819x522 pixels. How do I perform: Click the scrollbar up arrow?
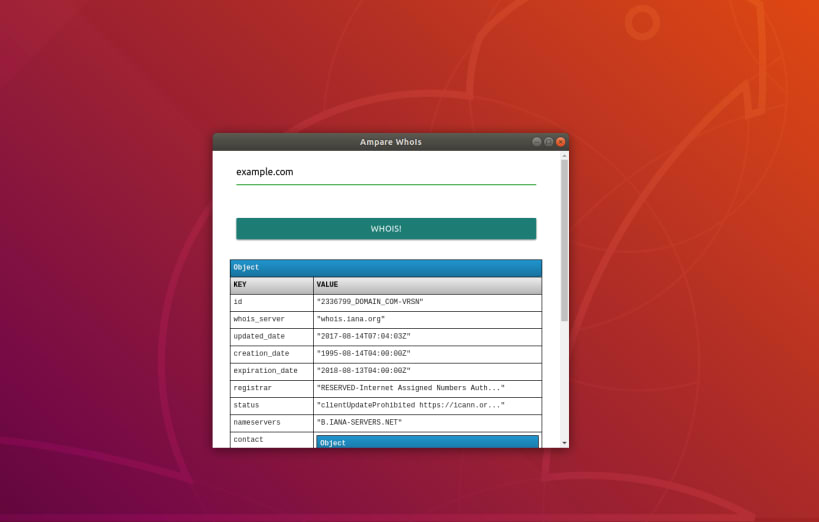tap(564, 156)
